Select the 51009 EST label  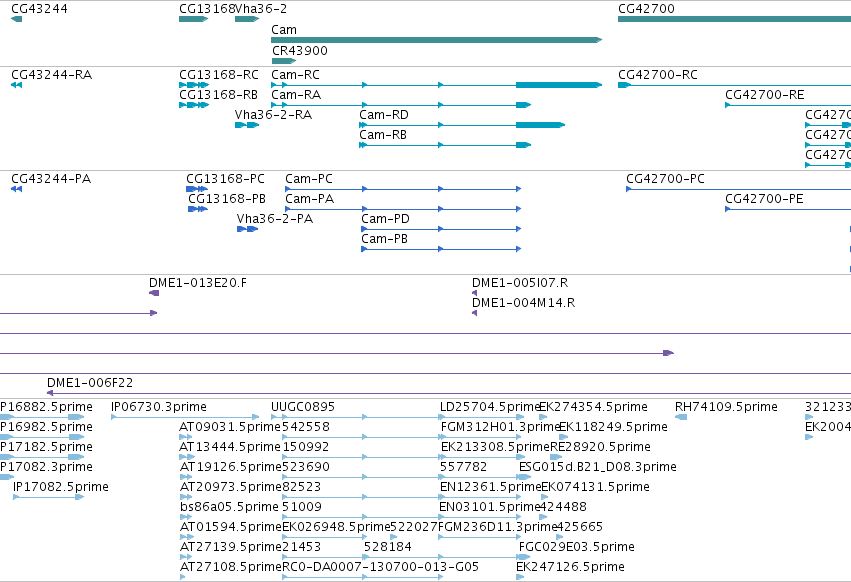point(302,507)
